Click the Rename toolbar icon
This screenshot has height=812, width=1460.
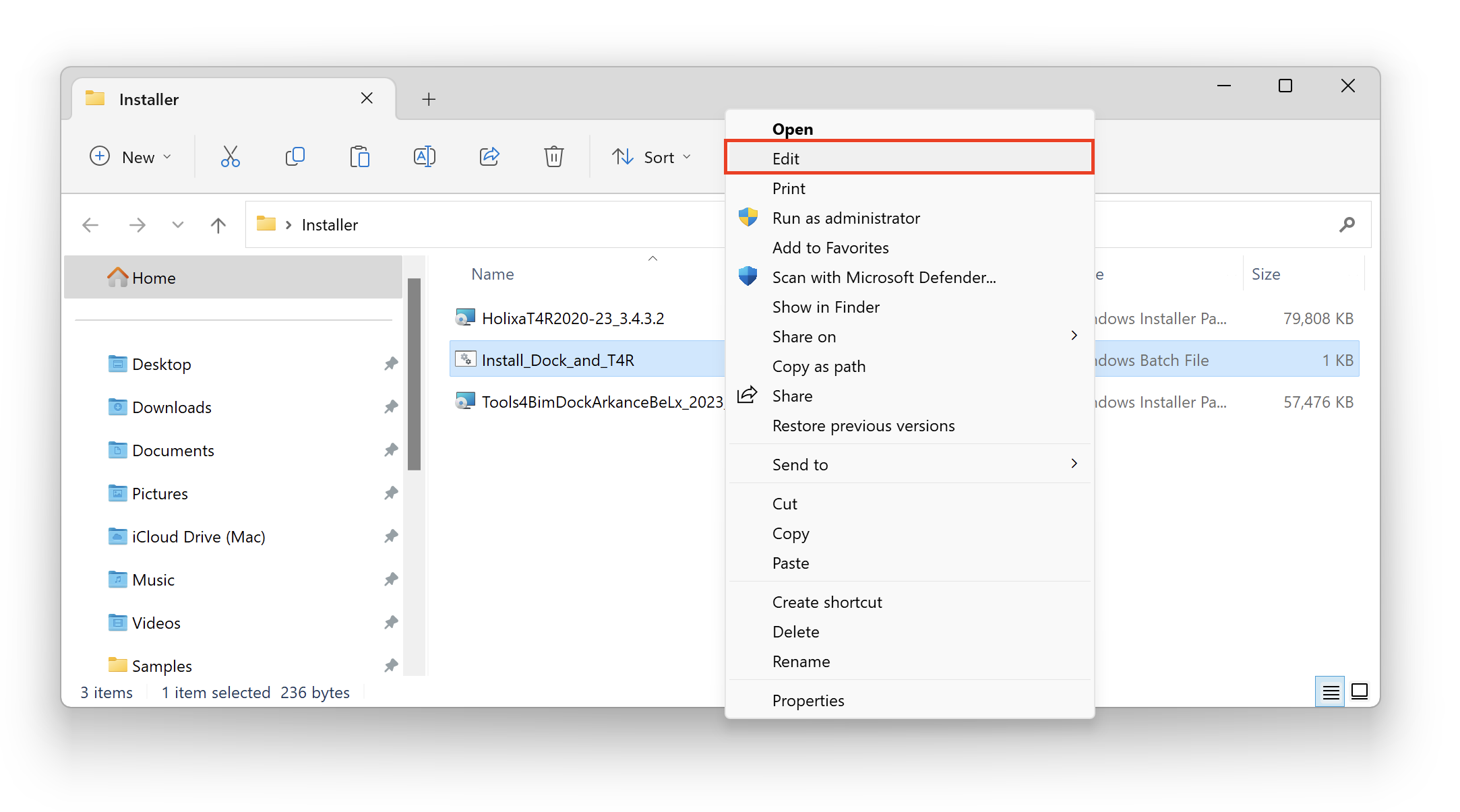pos(424,157)
